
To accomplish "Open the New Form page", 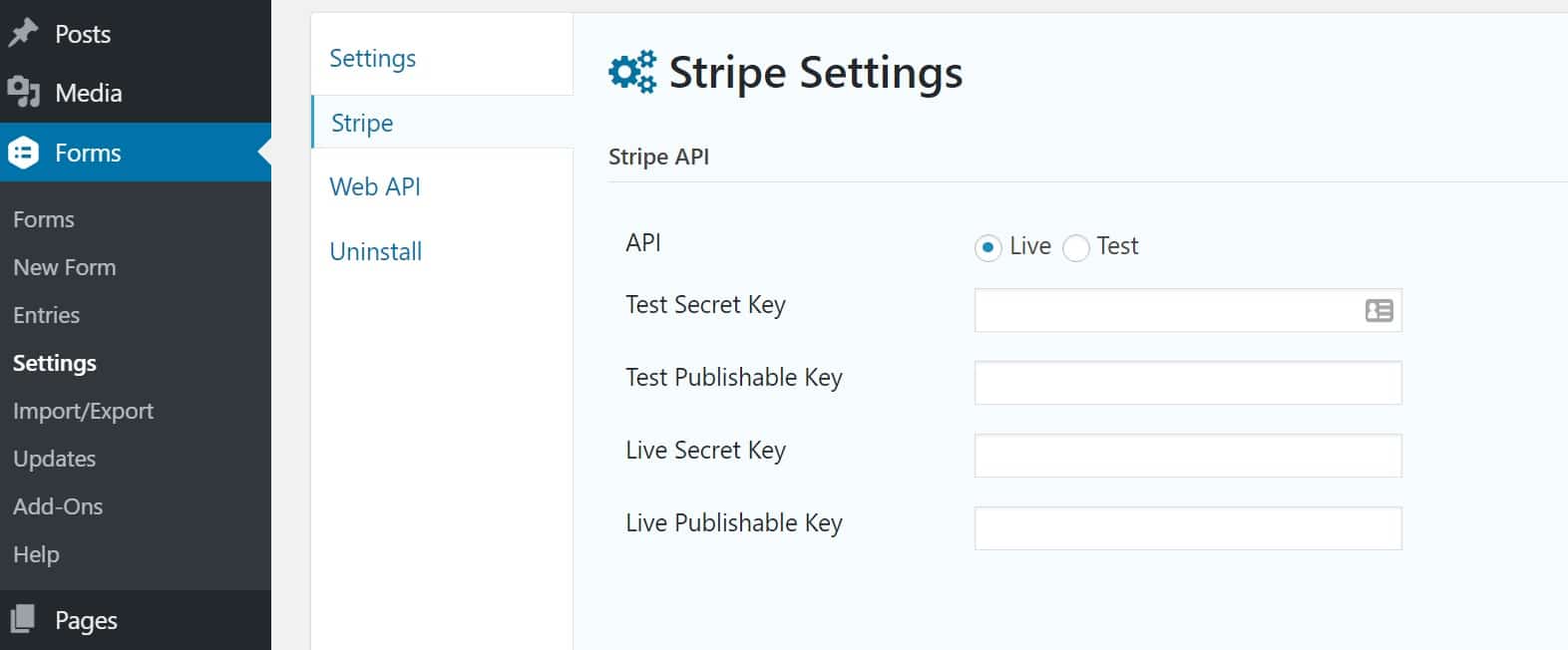I will pos(64,267).
